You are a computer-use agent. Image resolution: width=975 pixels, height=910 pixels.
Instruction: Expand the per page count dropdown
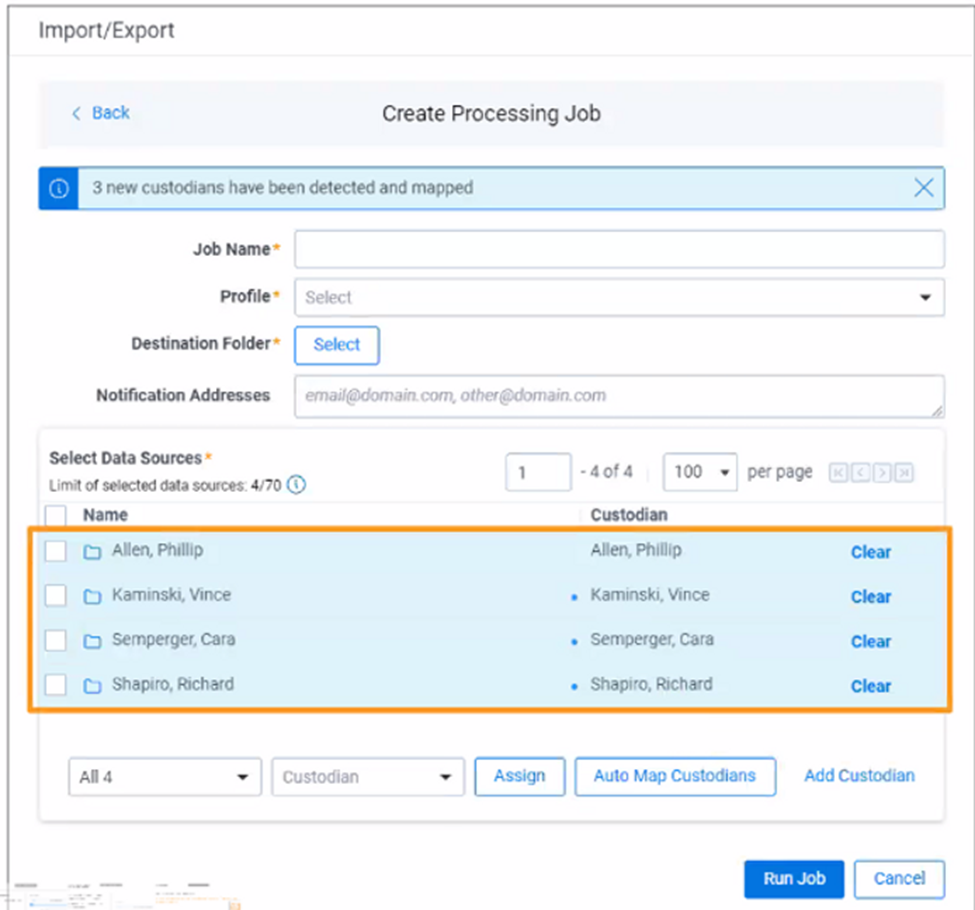click(700, 472)
